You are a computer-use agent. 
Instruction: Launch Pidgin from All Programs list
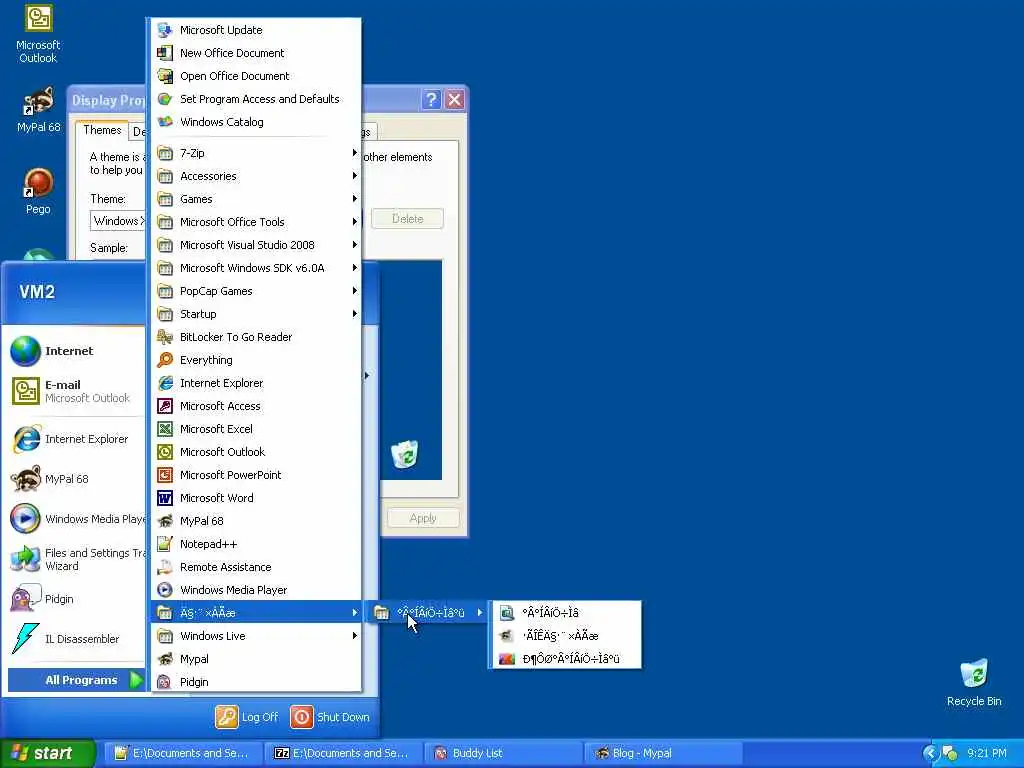(256, 682)
